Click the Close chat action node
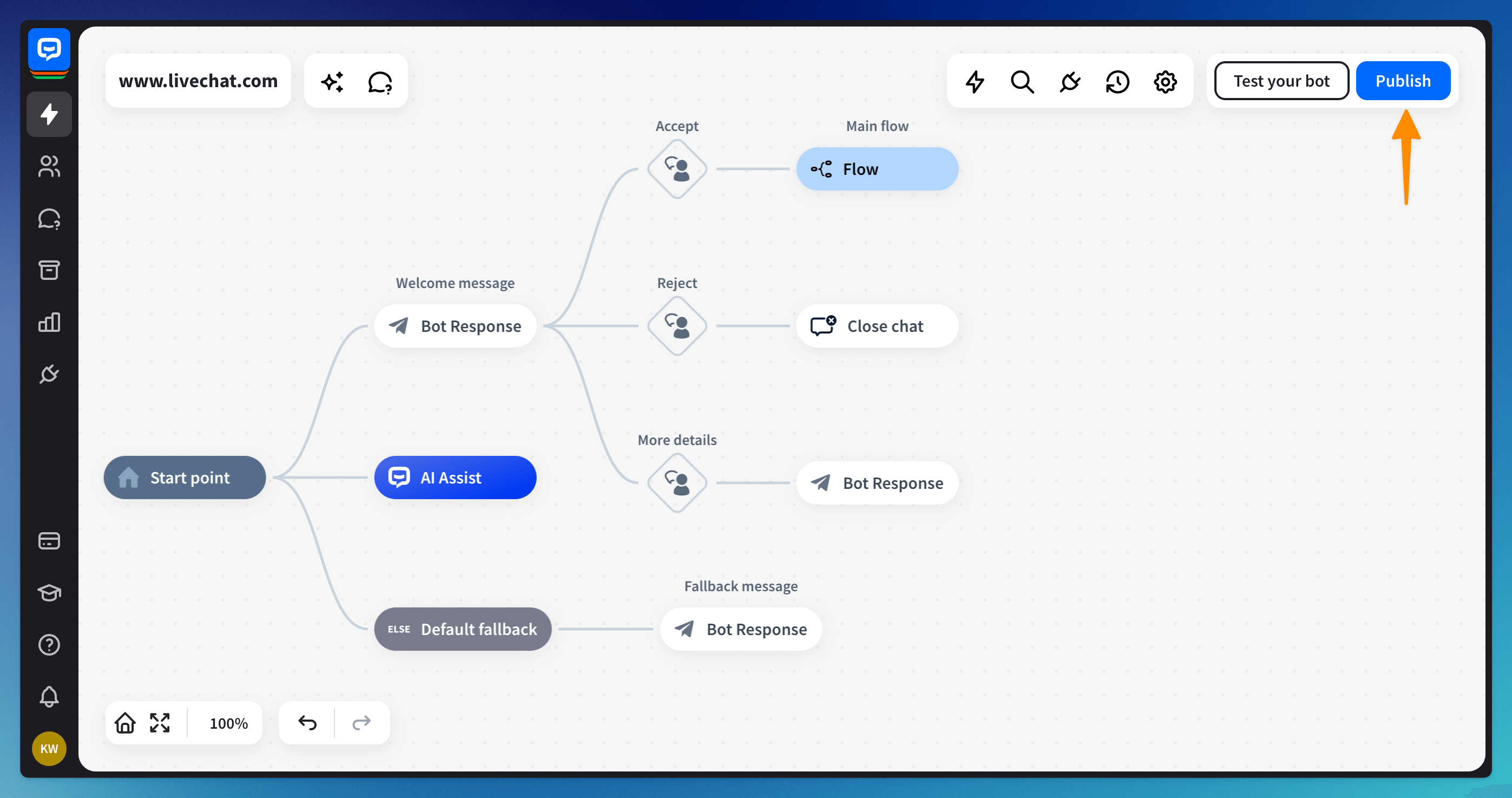This screenshot has width=1512, height=798. 876,326
